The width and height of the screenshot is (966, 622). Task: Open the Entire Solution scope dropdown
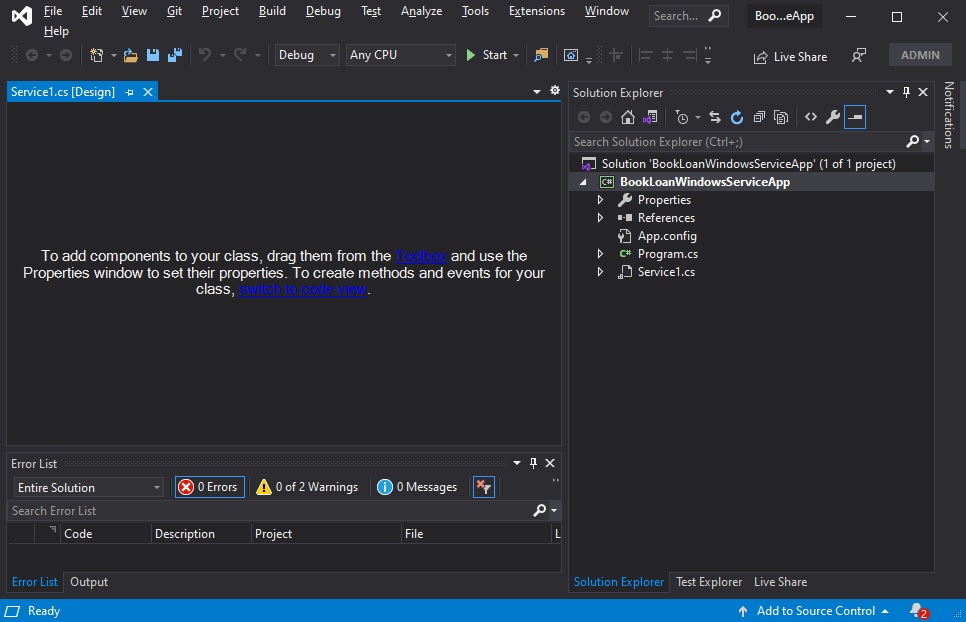coord(88,488)
